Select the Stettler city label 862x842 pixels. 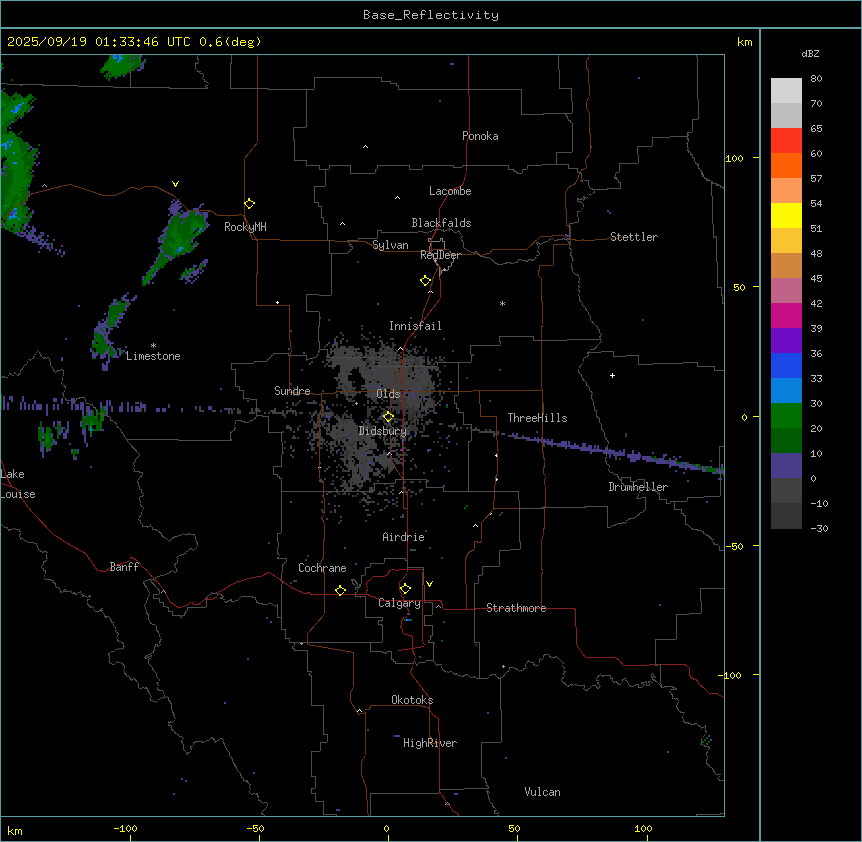click(634, 237)
